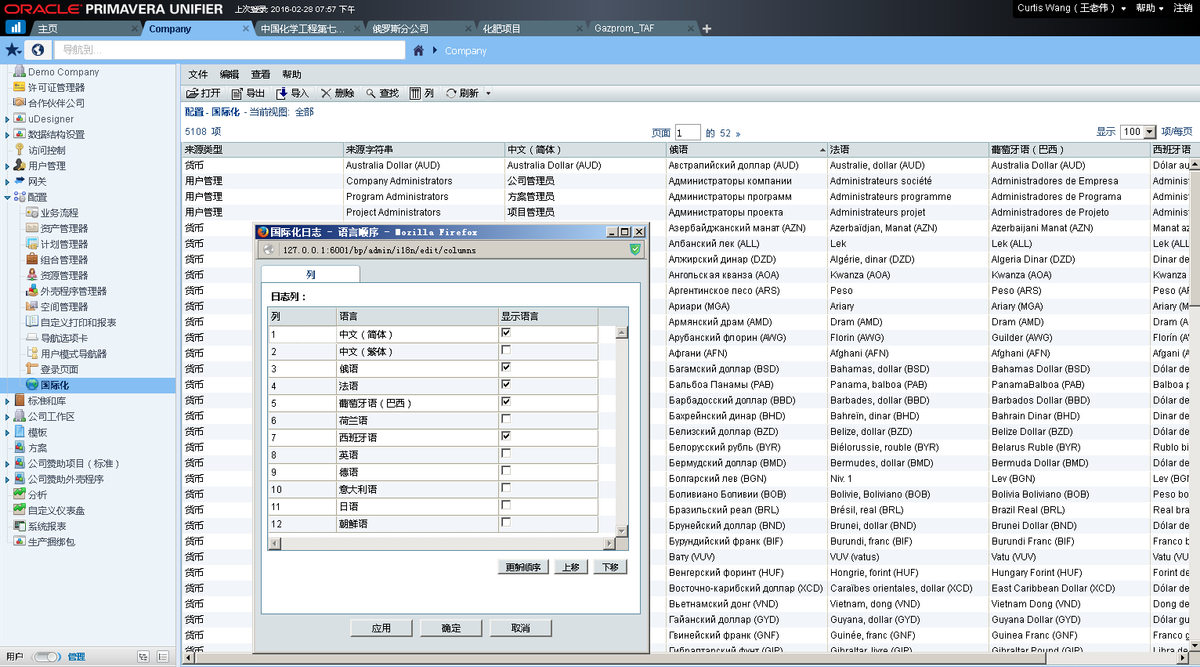Click the home icon in breadcrumb
The image size is (1200, 667).
coord(419,50)
